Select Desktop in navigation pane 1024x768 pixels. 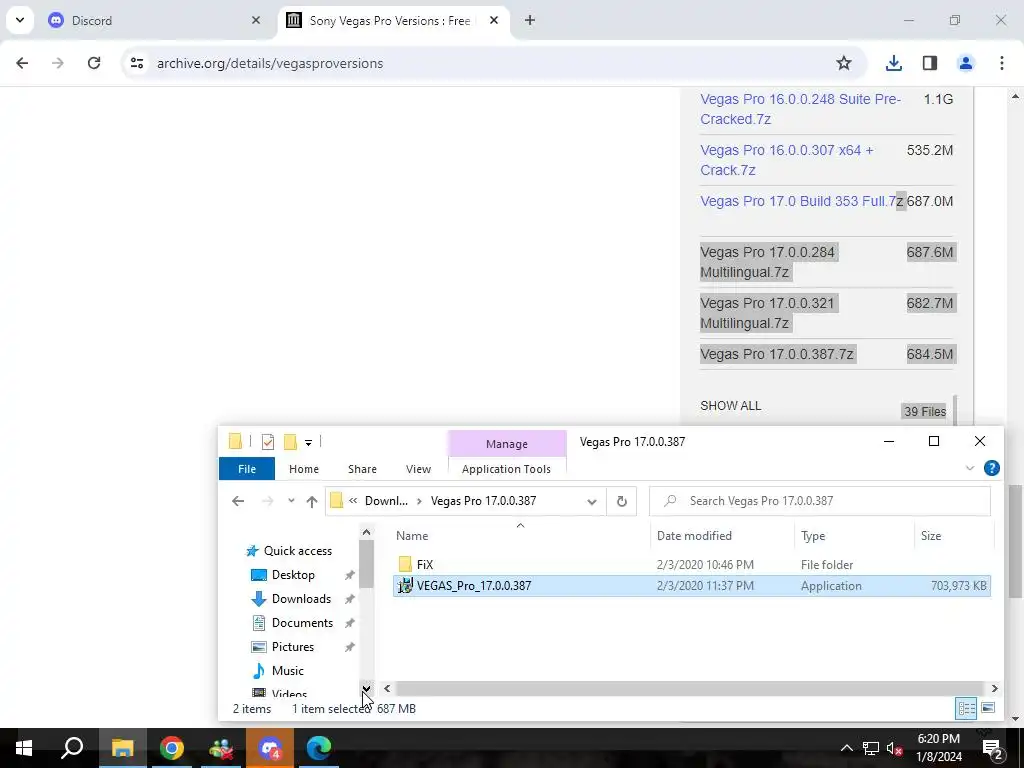pyautogui.click(x=293, y=575)
